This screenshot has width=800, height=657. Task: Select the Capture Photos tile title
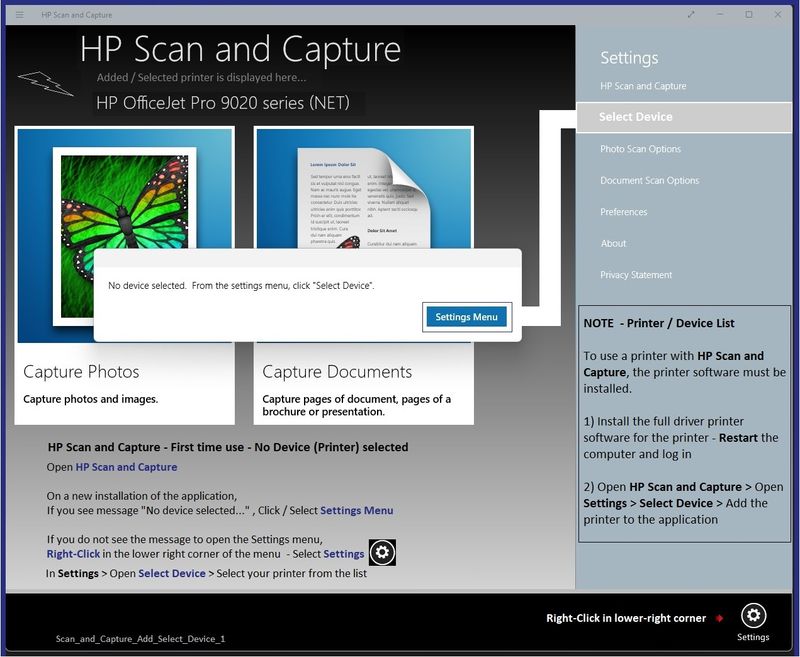pos(81,372)
